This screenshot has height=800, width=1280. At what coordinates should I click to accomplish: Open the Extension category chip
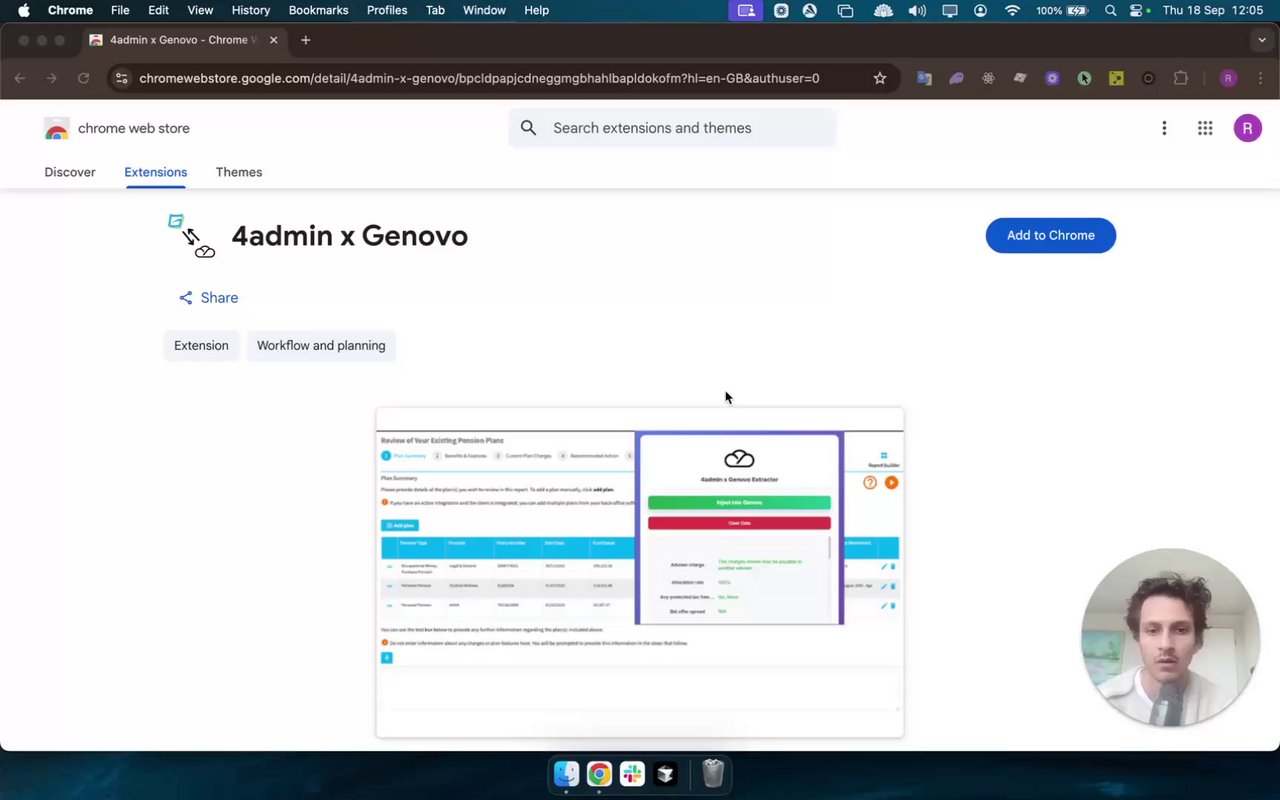click(x=201, y=345)
